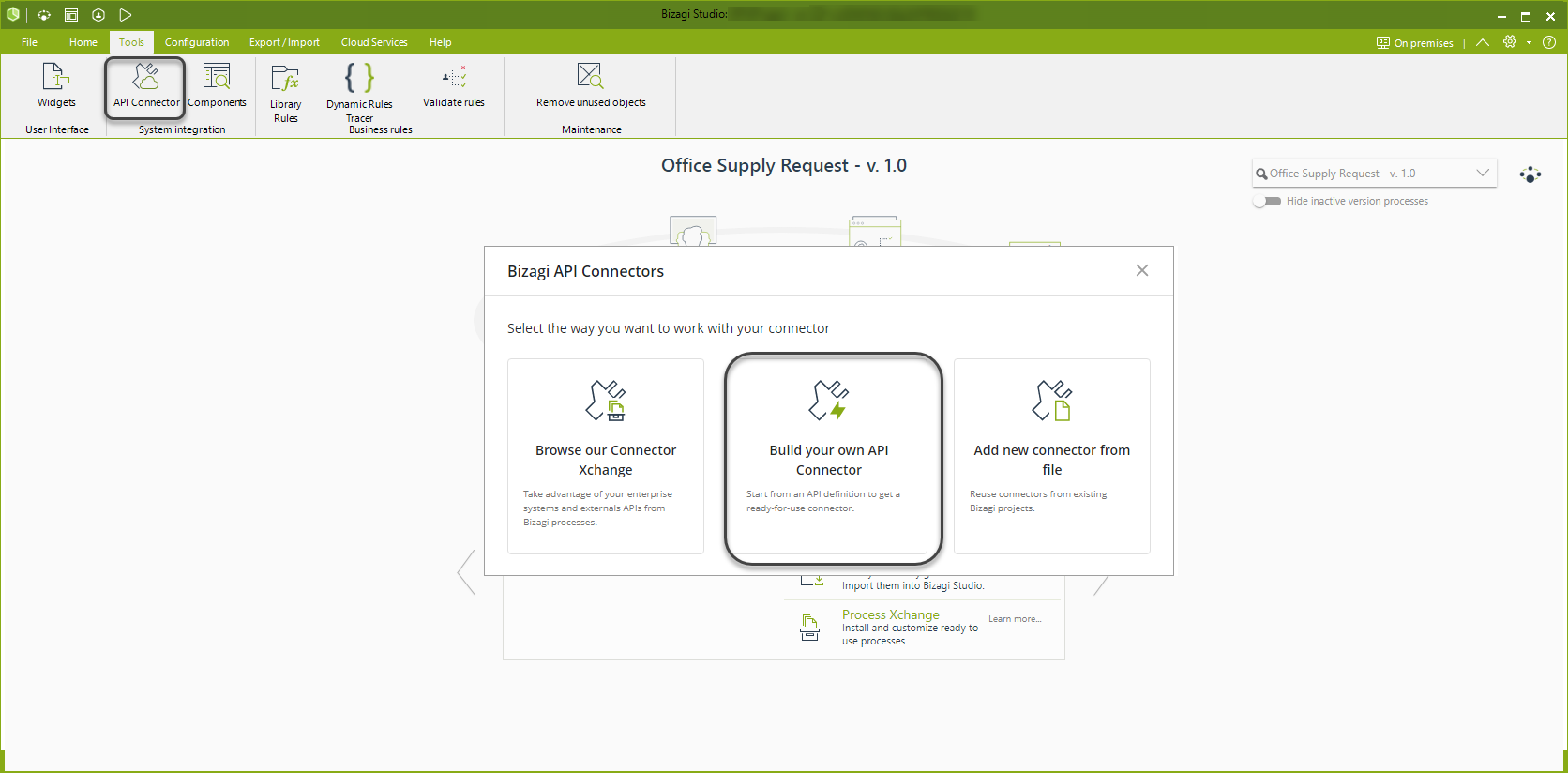Screen dimensions: 1568x773
Task: Close the Bizagi API Connectors dialog
Action: point(1142,270)
